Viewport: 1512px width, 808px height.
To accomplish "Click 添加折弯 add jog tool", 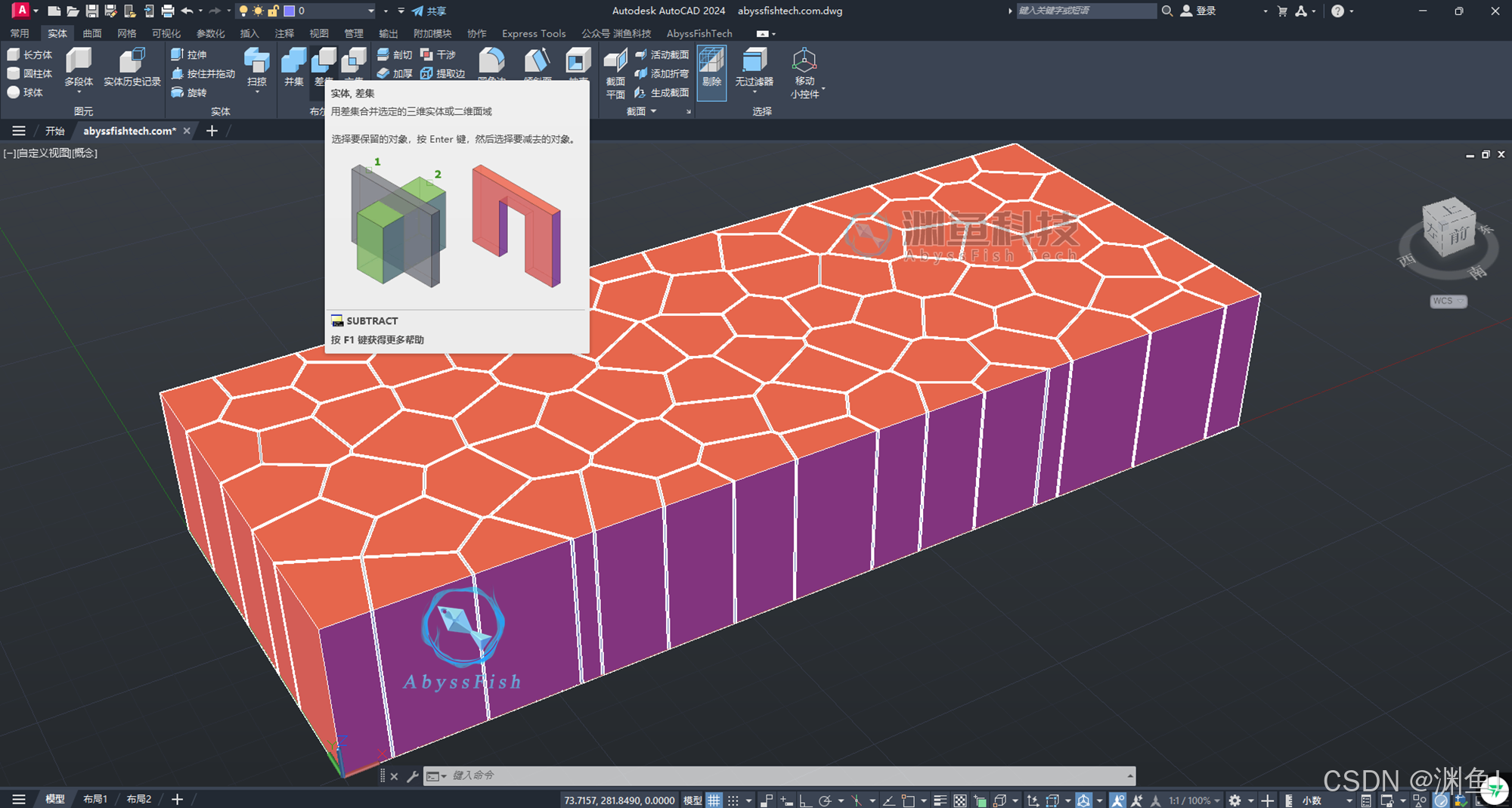I will pos(662,73).
